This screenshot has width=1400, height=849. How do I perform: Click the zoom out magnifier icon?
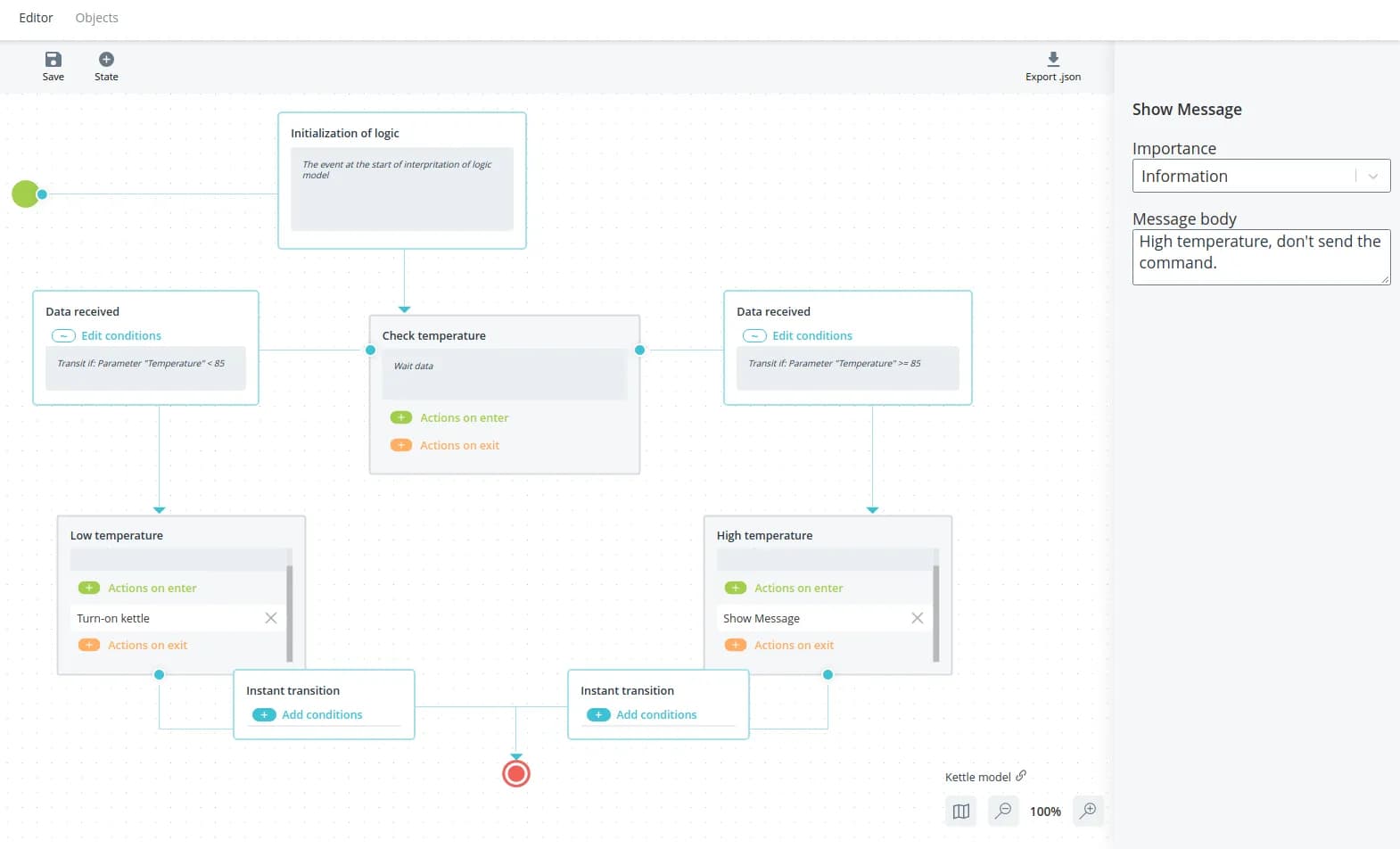1003,811
